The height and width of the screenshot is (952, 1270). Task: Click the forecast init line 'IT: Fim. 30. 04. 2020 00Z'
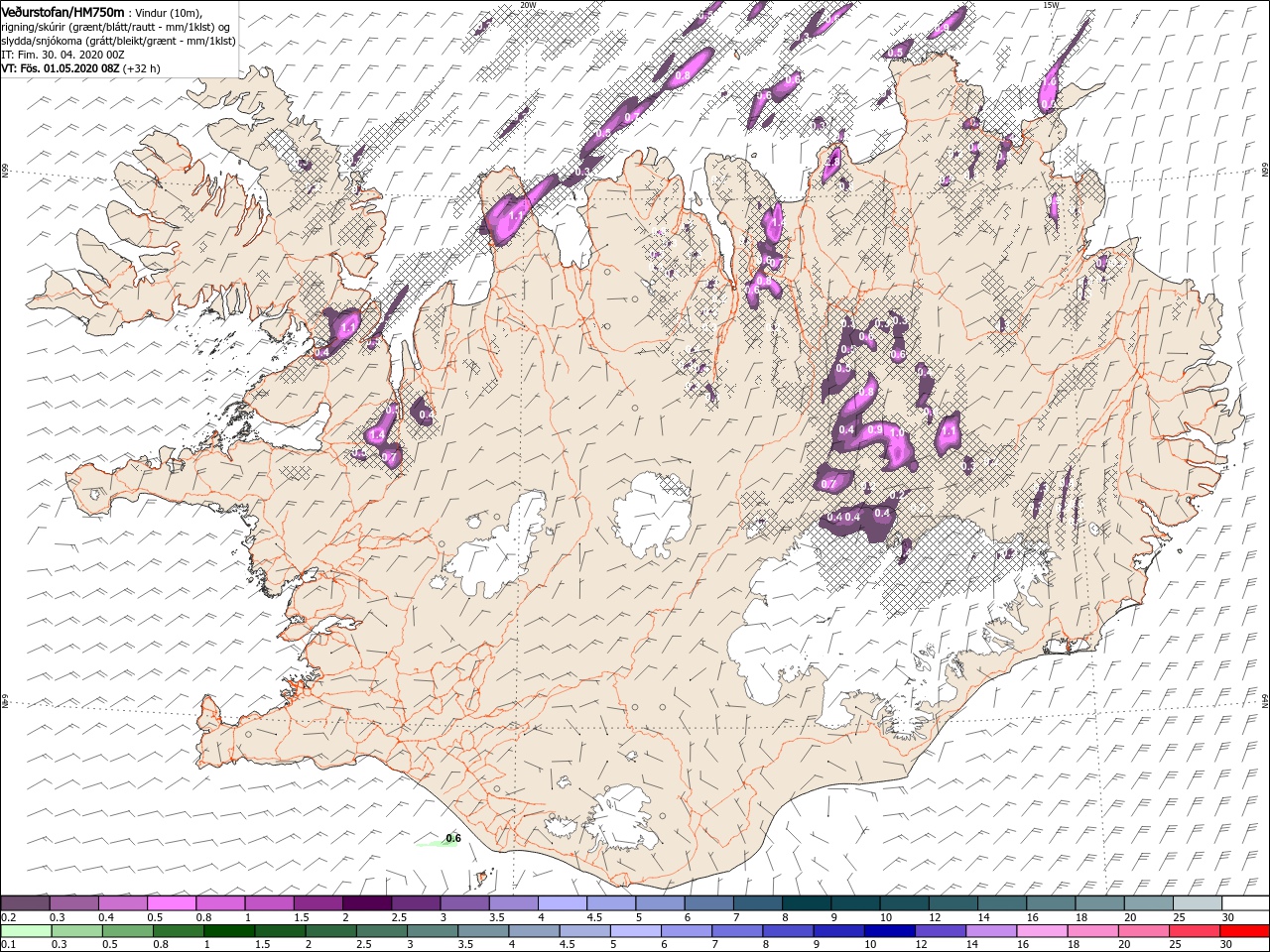[x=63, y=55]
